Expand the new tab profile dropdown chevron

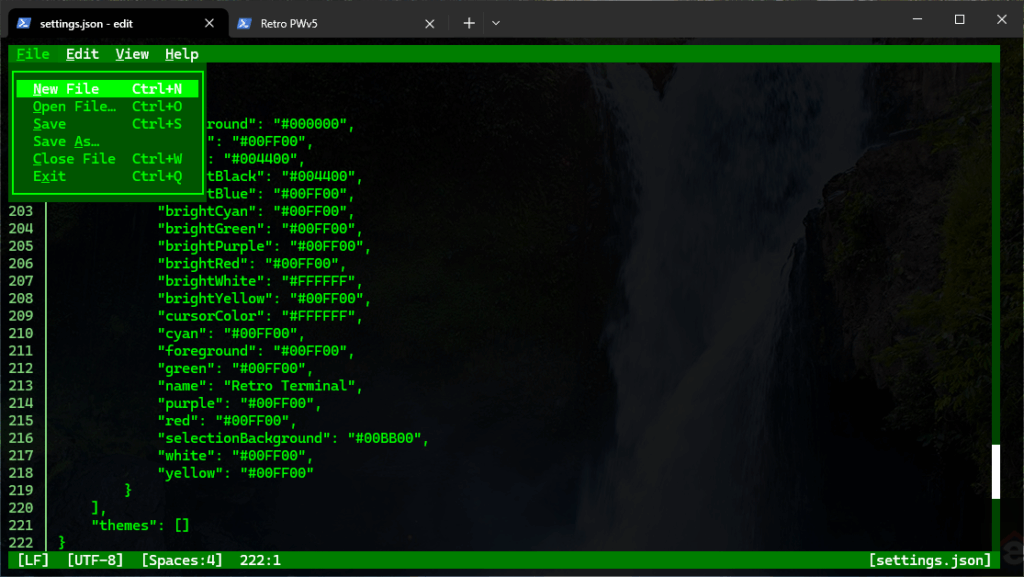496,23
